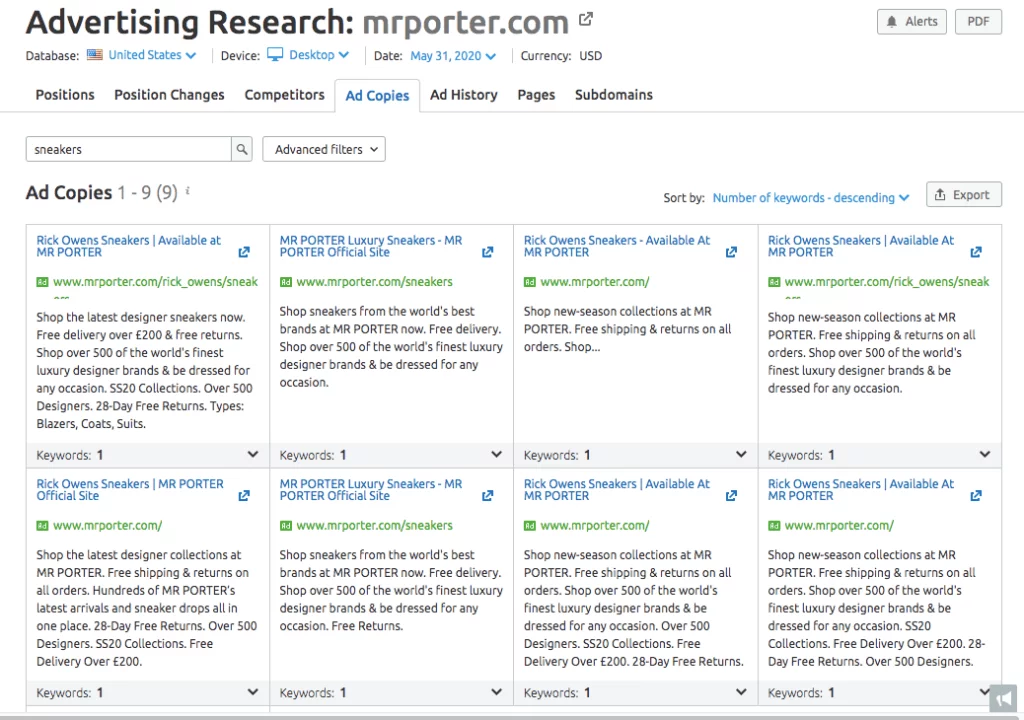1024x720 pixels.
Task: Click the Alerts button
Action: (912, 22)
